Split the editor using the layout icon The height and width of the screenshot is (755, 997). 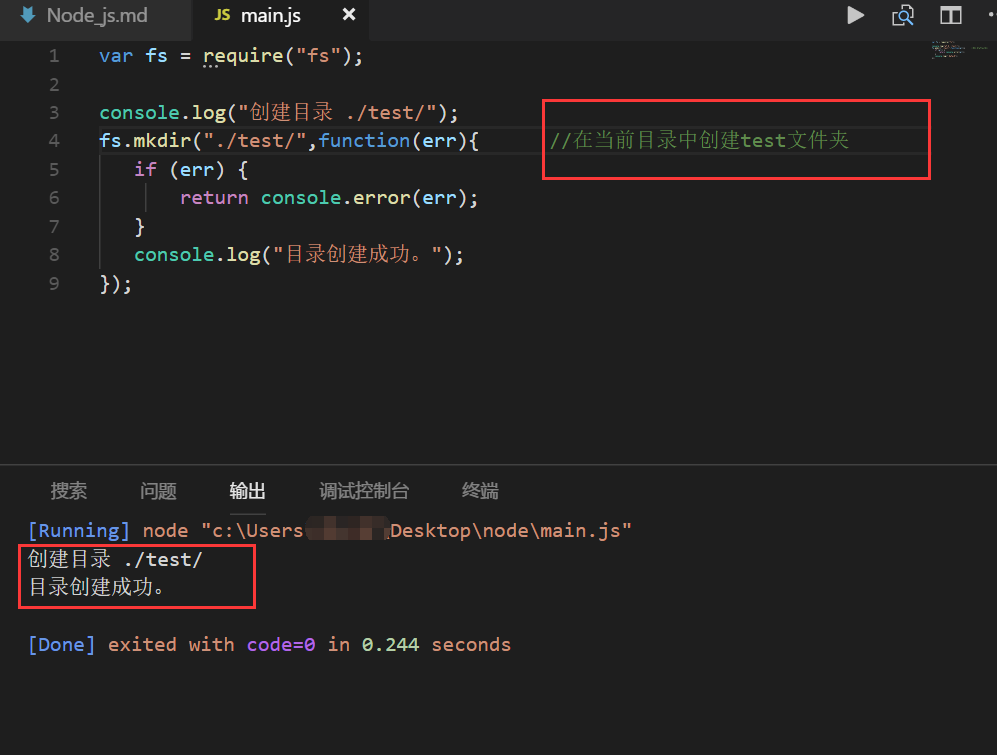pos(950,15)
